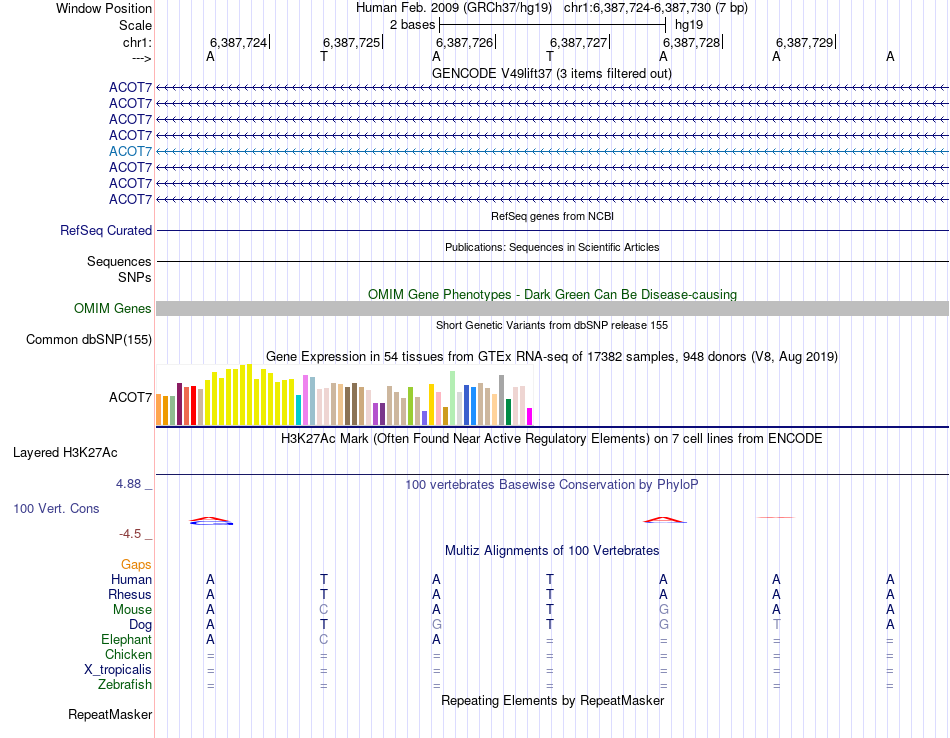Viewport: 950px width, 738px height.
Task: Click the RepeatMasker track label
Action: [110, 715]
